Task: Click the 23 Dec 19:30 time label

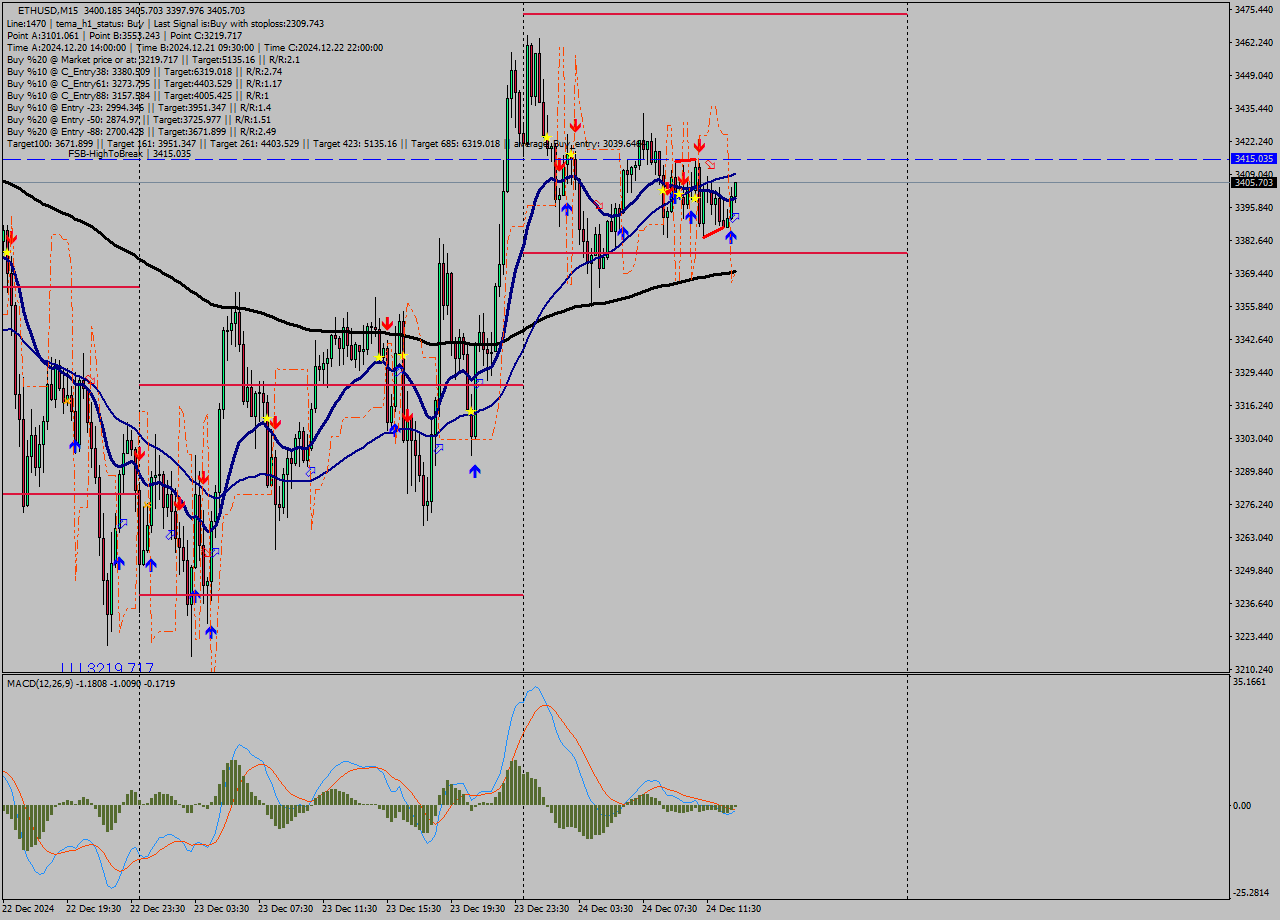Action: (477, 909)
